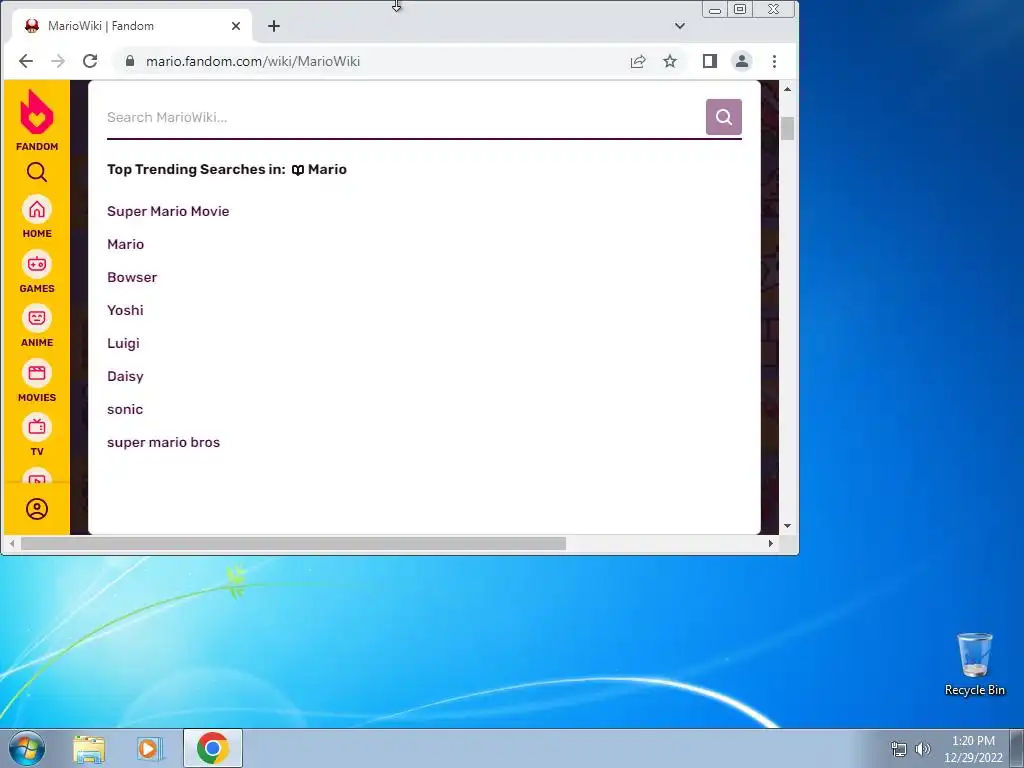Open the Chrome profile avatar icon

coord(742,61)
